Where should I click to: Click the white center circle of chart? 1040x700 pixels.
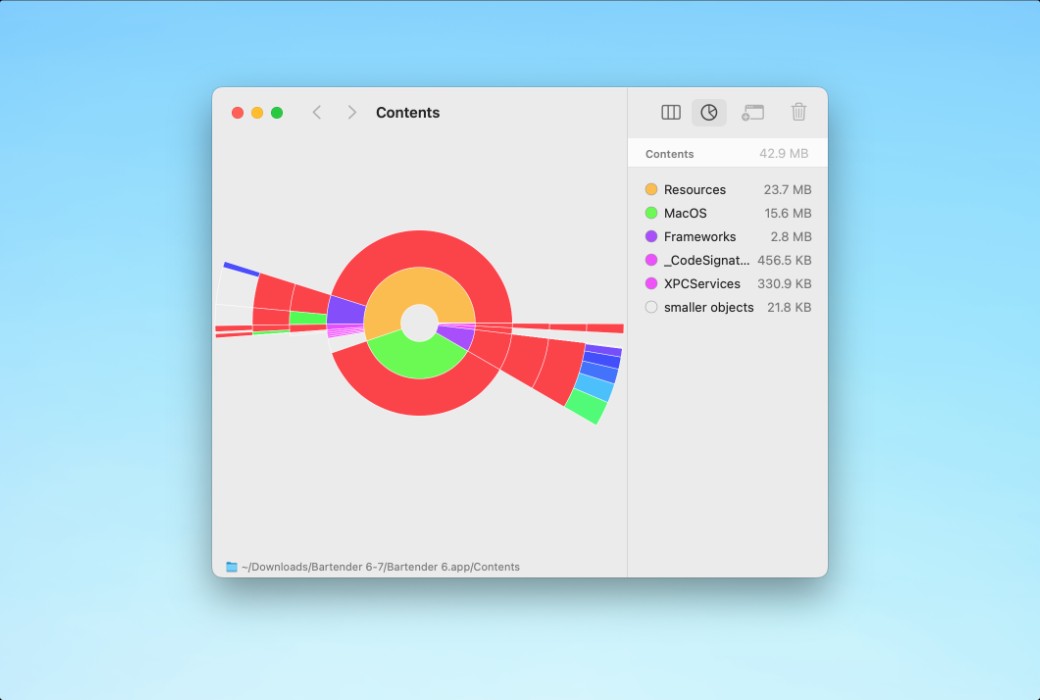point(419,323)
